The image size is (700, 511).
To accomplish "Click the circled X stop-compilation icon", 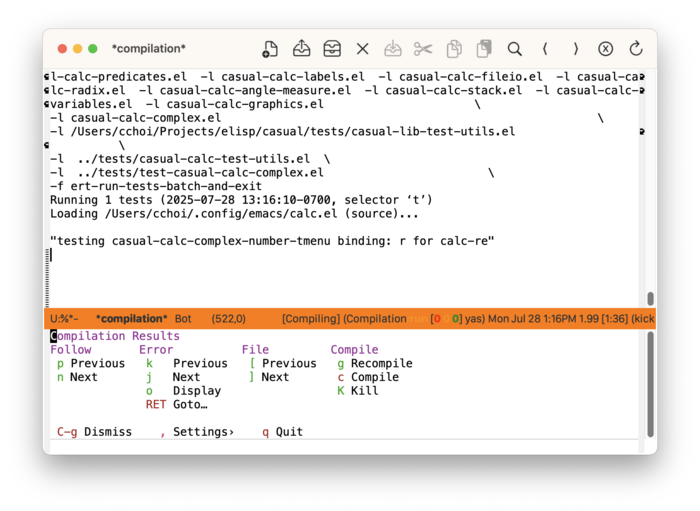I will 605,49.
